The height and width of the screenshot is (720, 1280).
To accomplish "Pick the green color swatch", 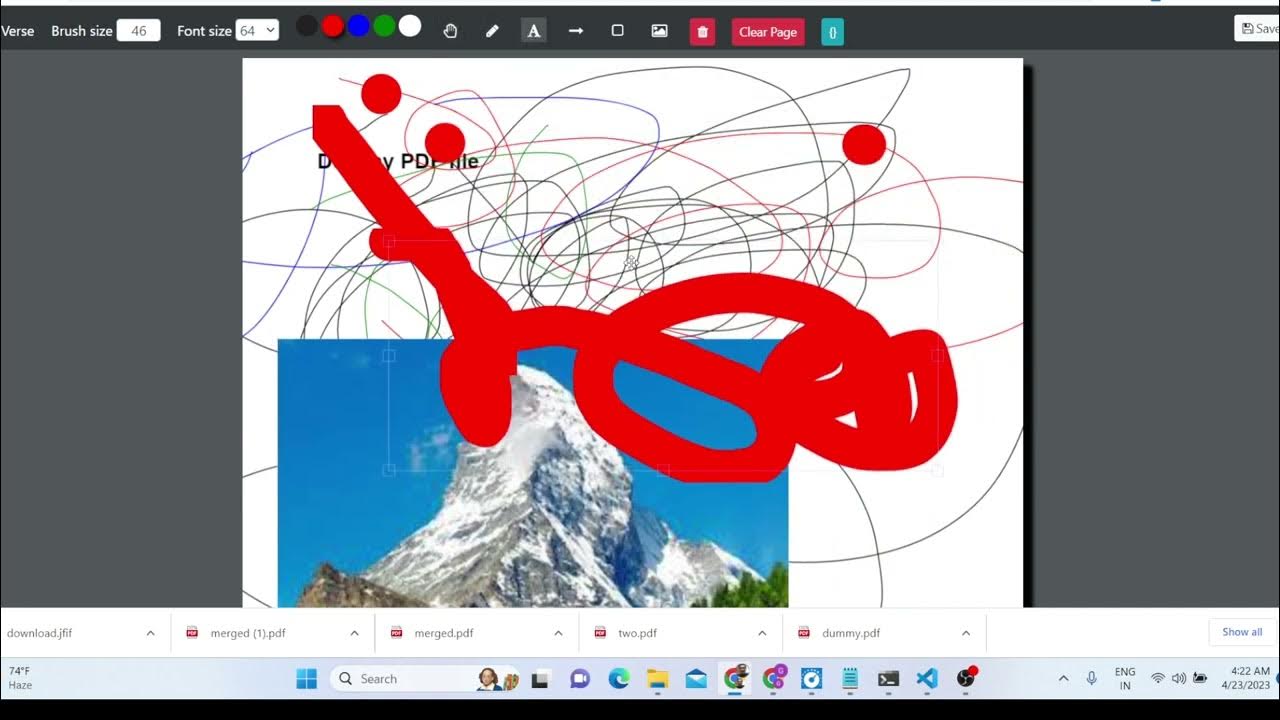I will 384,27.
